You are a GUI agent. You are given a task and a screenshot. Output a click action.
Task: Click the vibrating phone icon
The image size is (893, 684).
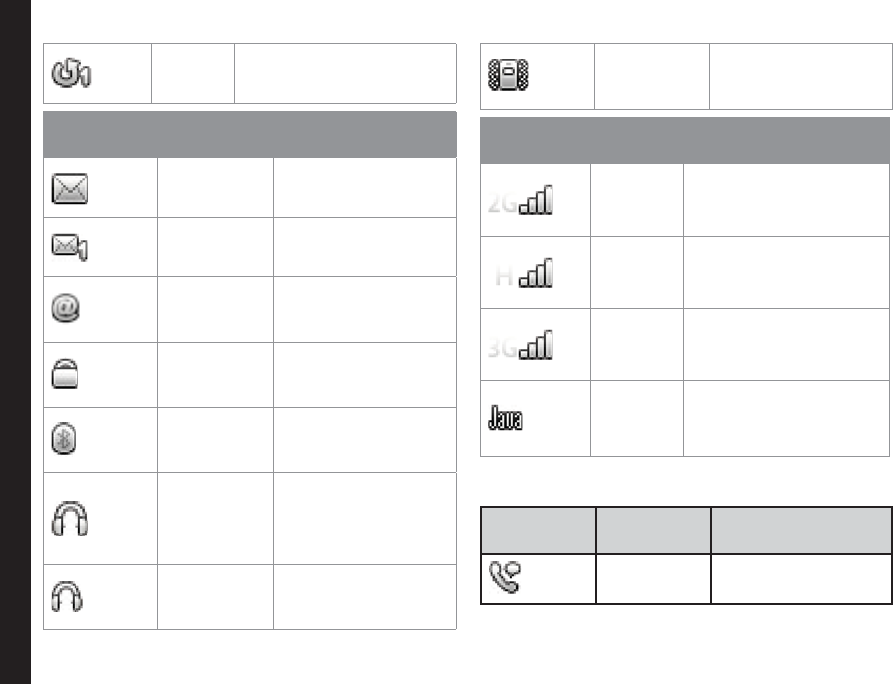[x=506, y=76]
